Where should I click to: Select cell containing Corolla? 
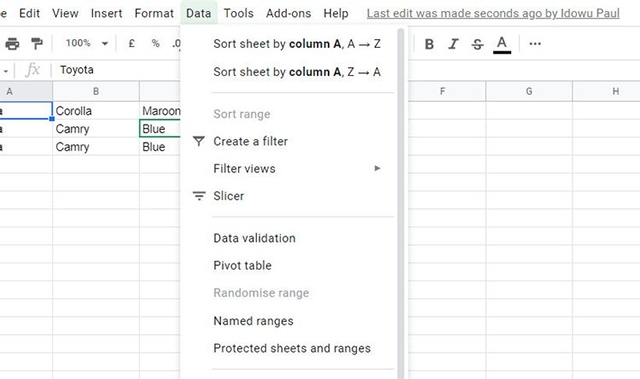[96, 111]
